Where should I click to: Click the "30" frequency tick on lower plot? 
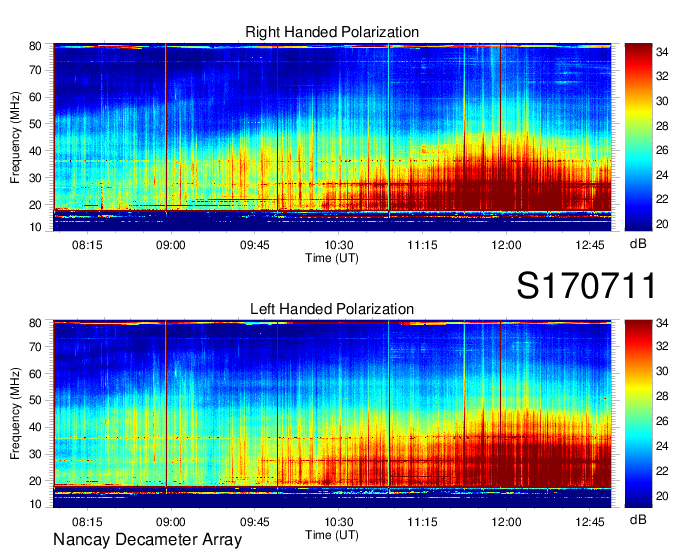(35, 454)
